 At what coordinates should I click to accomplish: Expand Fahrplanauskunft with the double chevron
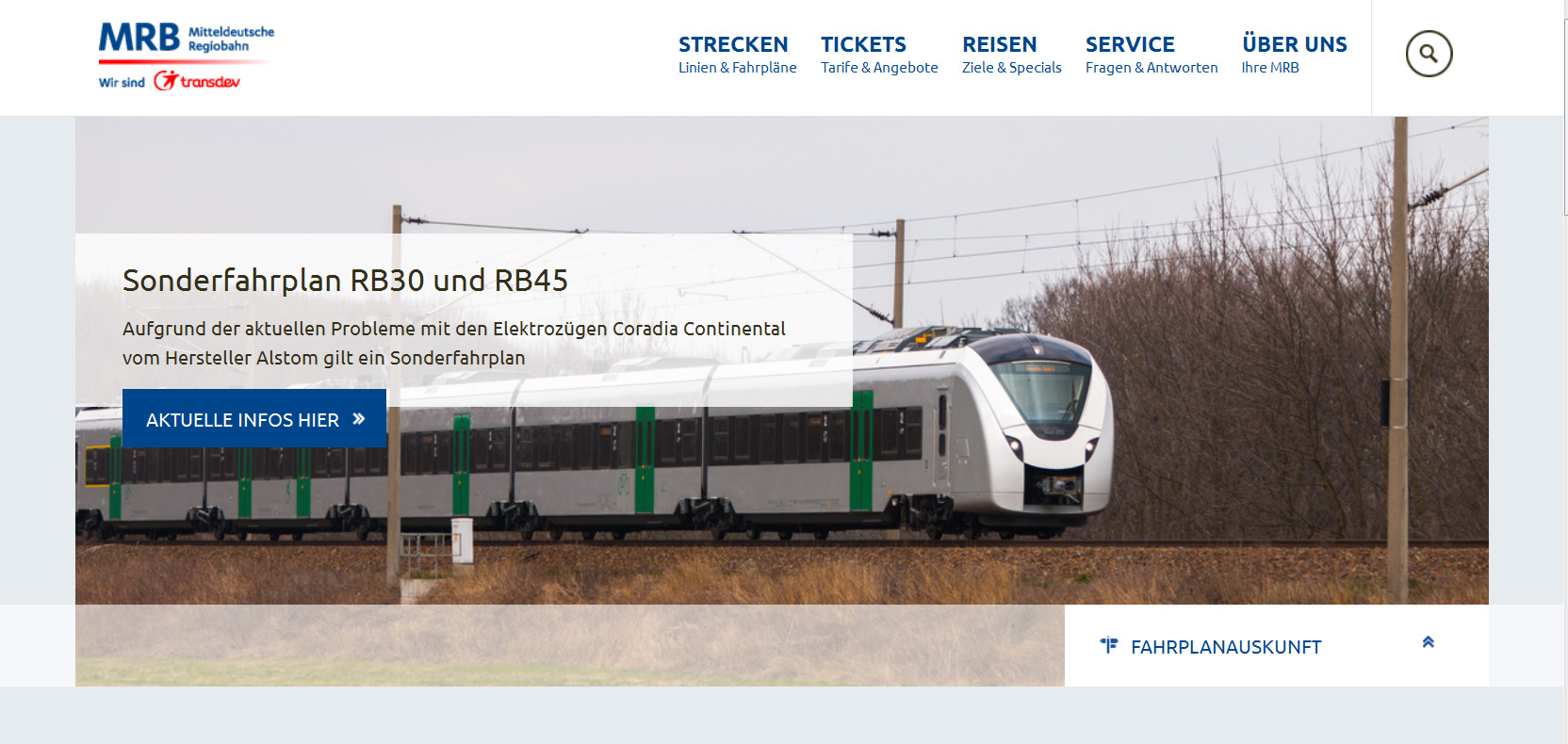coord(1428,642)
